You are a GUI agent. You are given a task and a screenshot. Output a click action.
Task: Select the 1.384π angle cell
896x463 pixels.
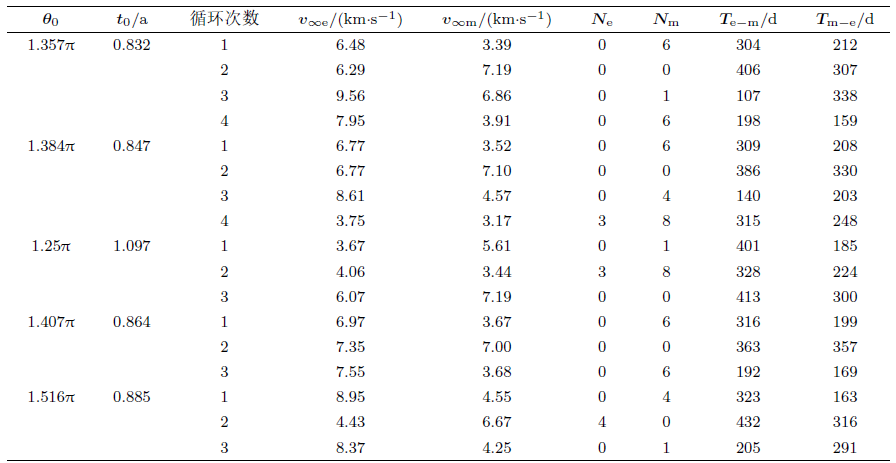[x=53, y=146]
